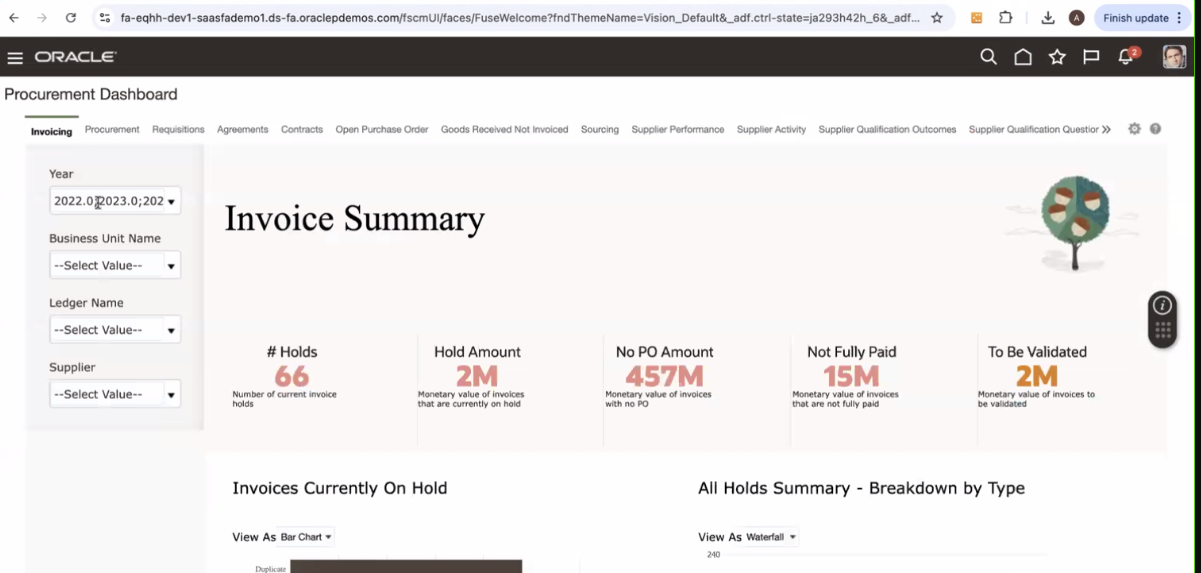Image resolution: width=1201 pixels, height=573 pixels.
Task: Bookmark this page with star
Action: point(937,18)
